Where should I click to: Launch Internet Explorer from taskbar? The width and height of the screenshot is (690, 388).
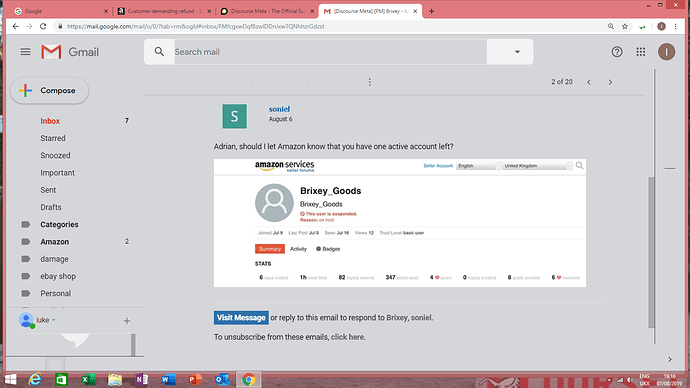[35, 380]
